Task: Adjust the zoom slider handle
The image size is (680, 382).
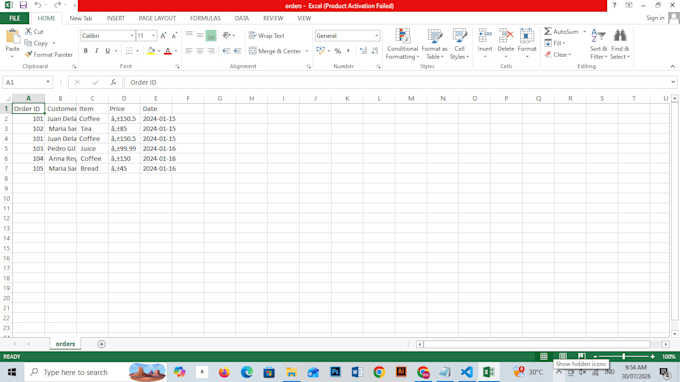Action: click(624, 356)
